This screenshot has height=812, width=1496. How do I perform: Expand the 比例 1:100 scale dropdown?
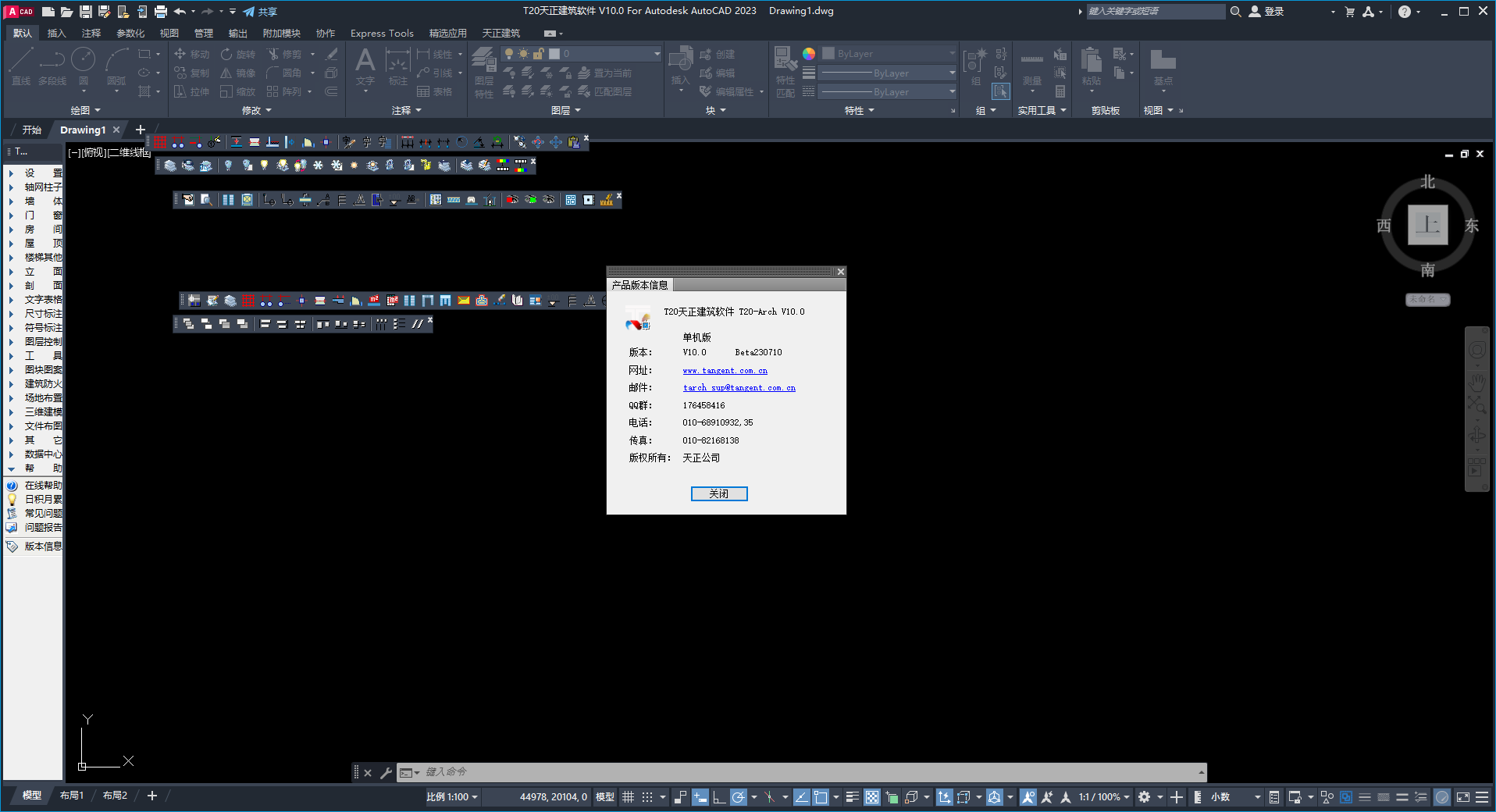(x=452, y=797)
